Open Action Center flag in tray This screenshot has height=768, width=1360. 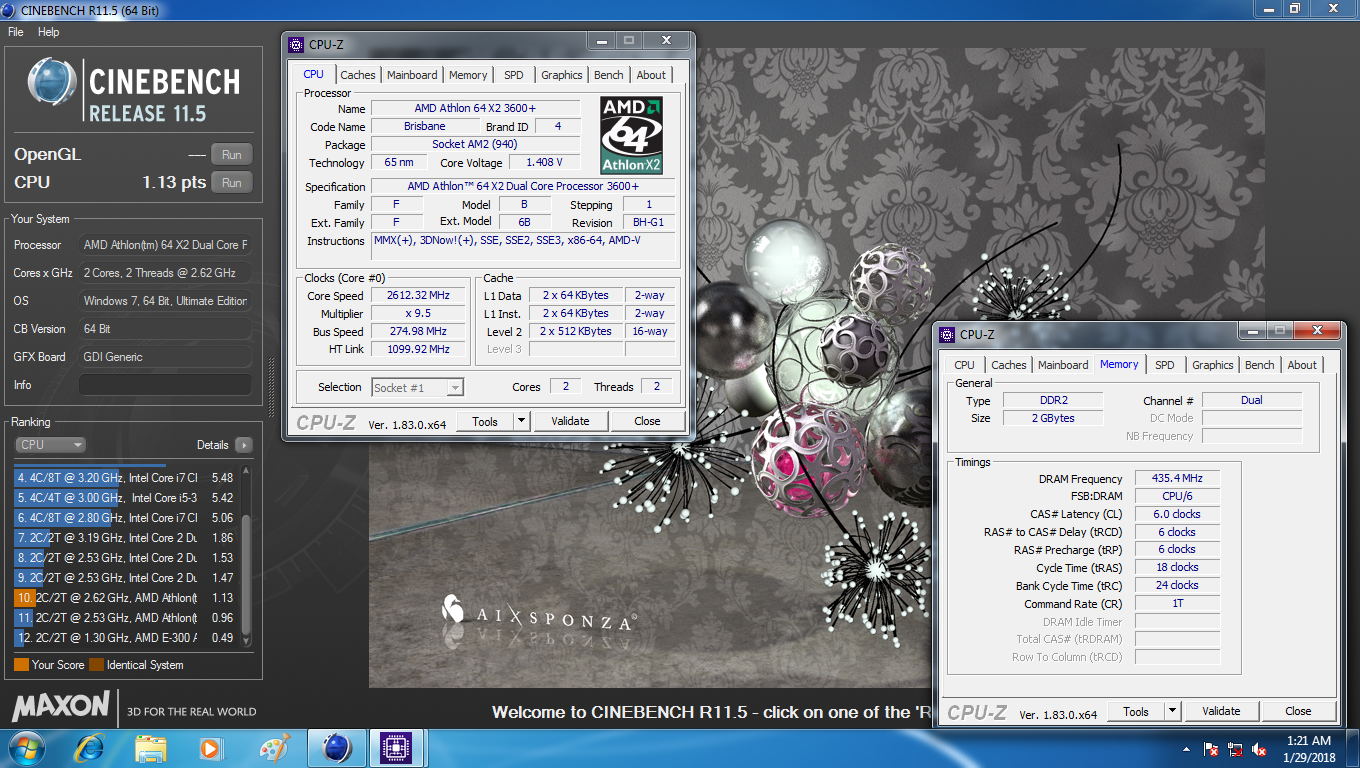click(x=1211, y=748)
